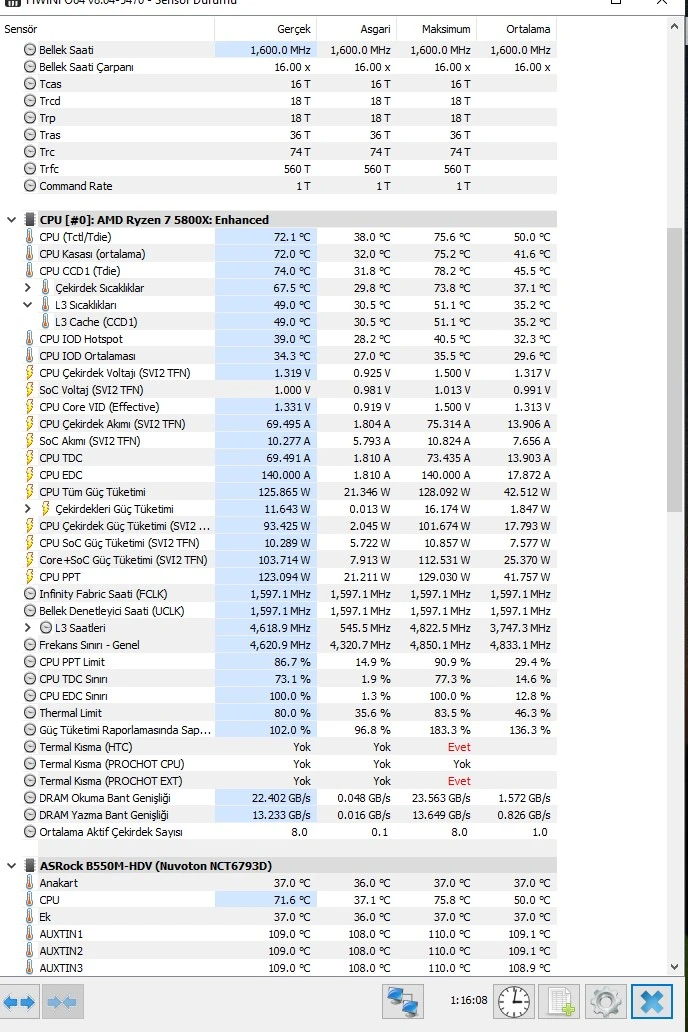Open the network remote monitoring icon
Image resolution: width=688 pixels, height=1032 pixels.
(402, 1002)
